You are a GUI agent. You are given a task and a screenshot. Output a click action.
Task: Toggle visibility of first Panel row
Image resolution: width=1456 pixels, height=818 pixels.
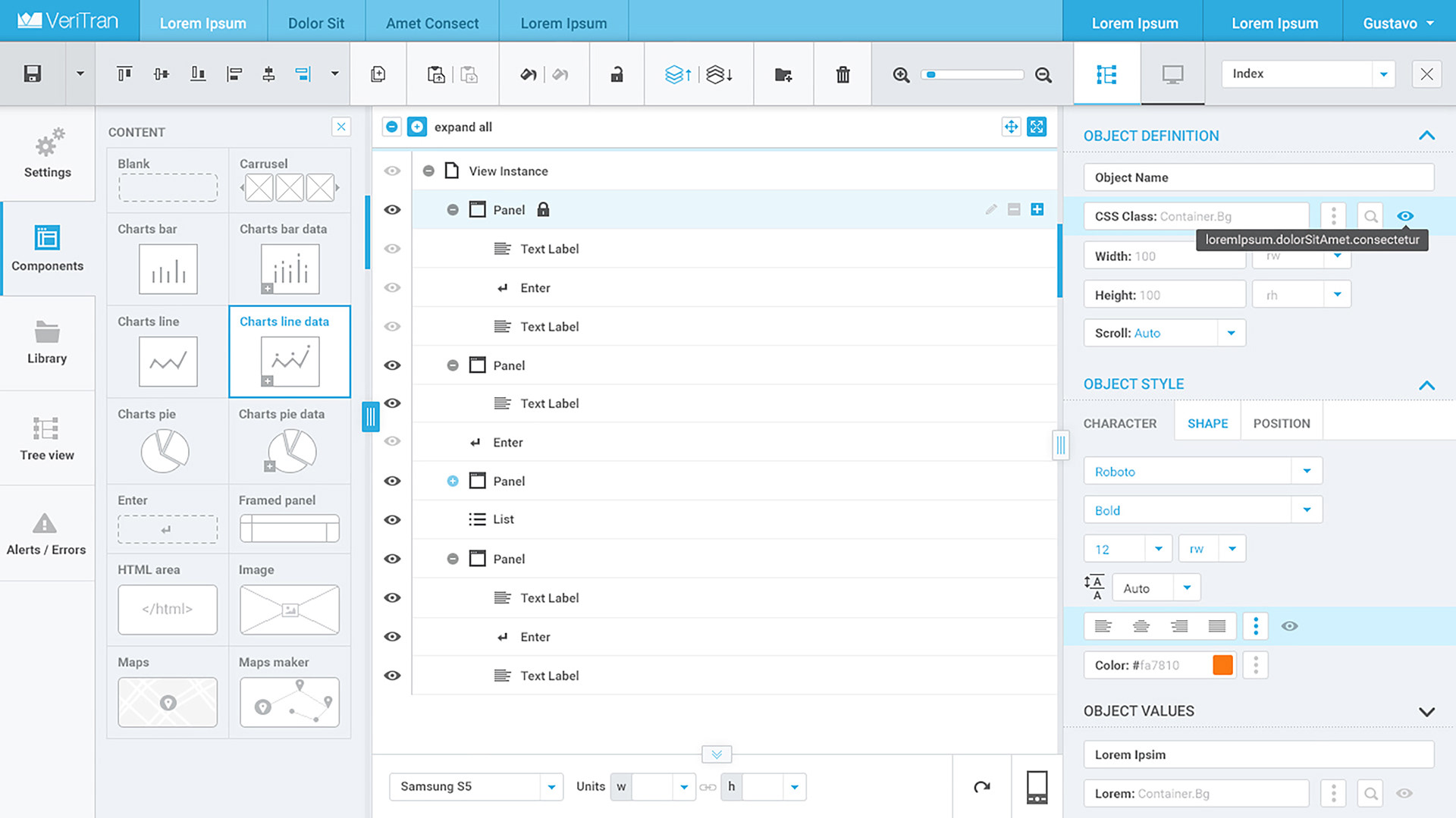[392, 210]
